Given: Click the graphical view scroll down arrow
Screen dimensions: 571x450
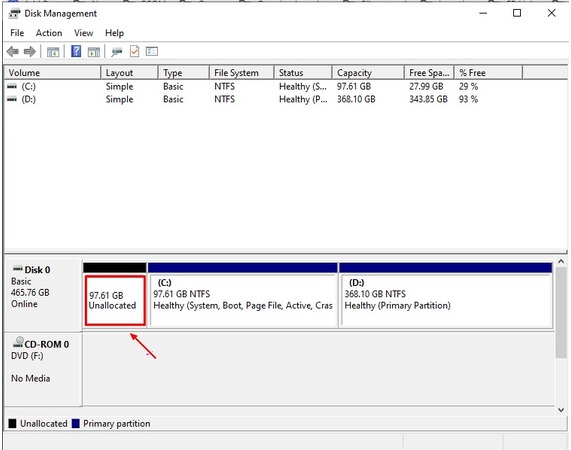Looking at the screenshot, I should pos(561,410).
